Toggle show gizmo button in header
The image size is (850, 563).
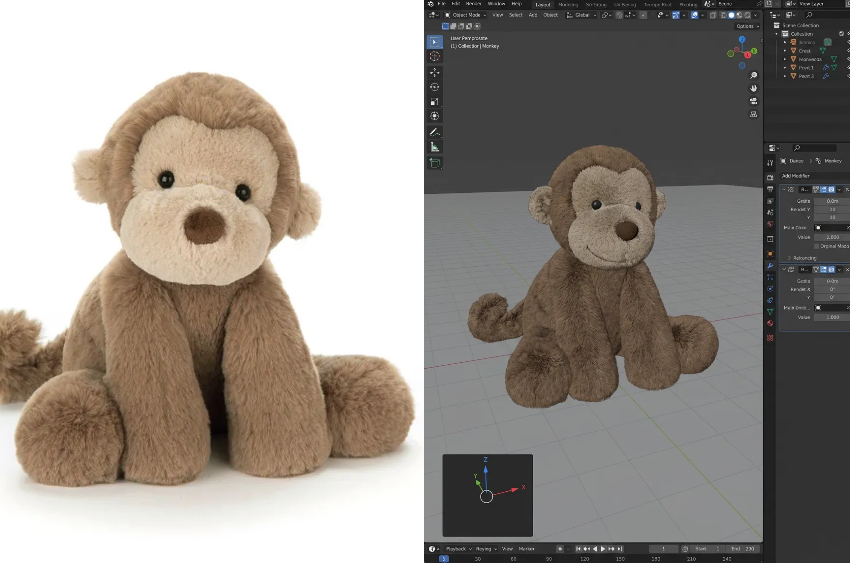pyautogui.click(x=676, y=15)
